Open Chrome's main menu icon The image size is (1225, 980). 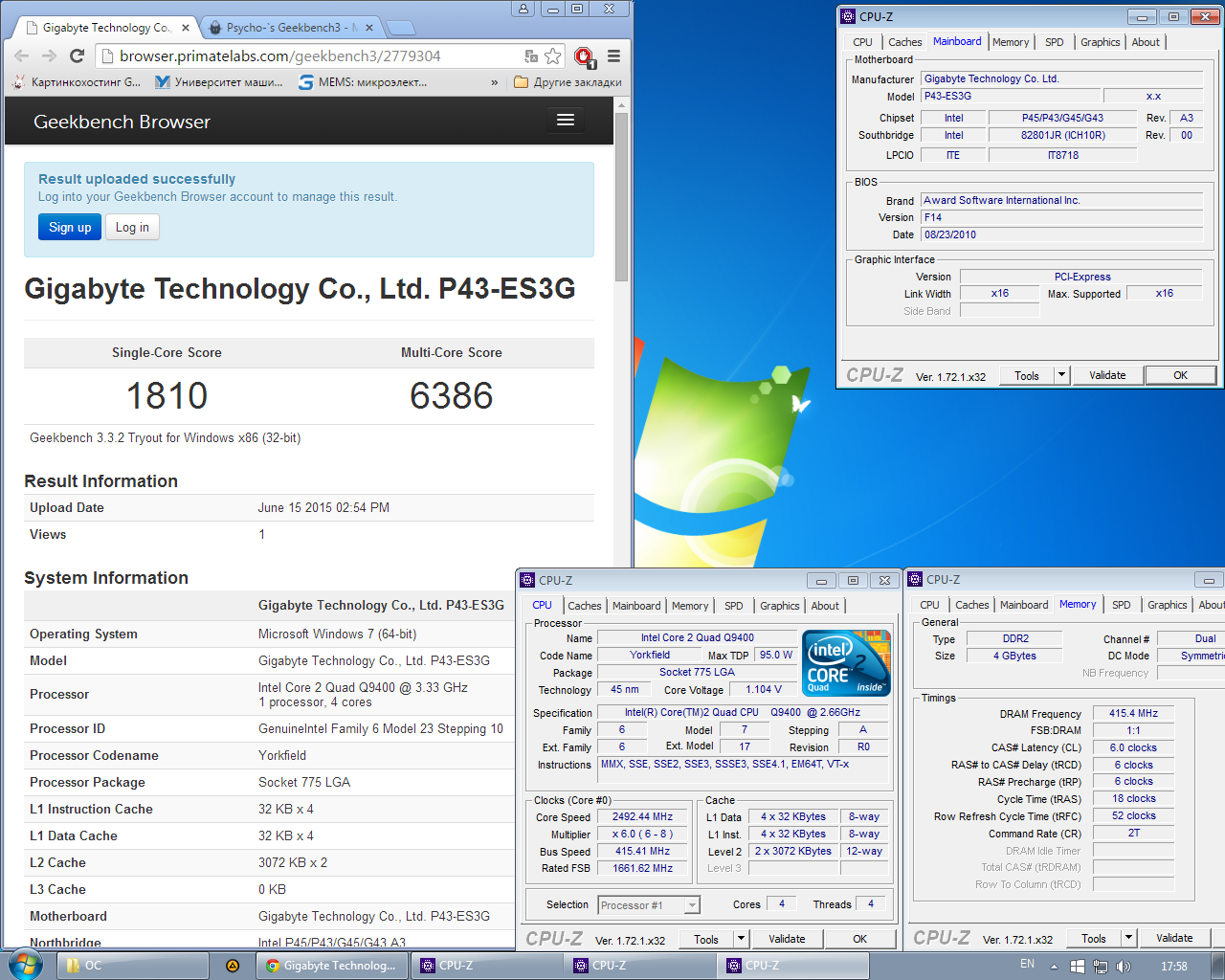click(x=614, y=56)
